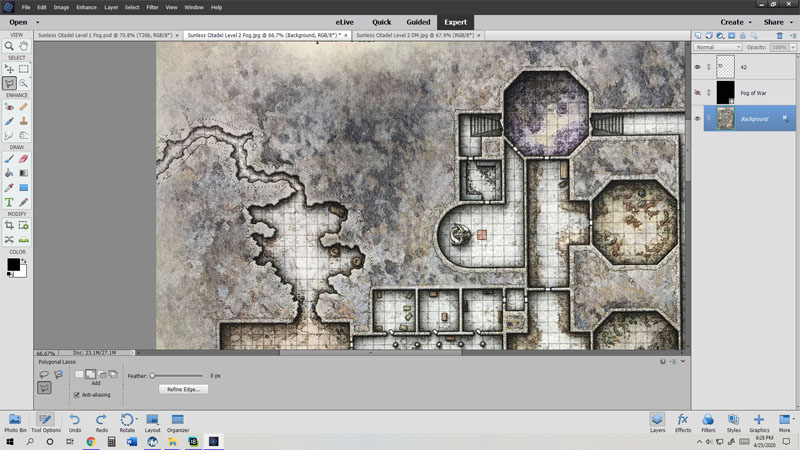Select the Eraser tool
This screenshot has width=800, height=450.
pos(23,159)
